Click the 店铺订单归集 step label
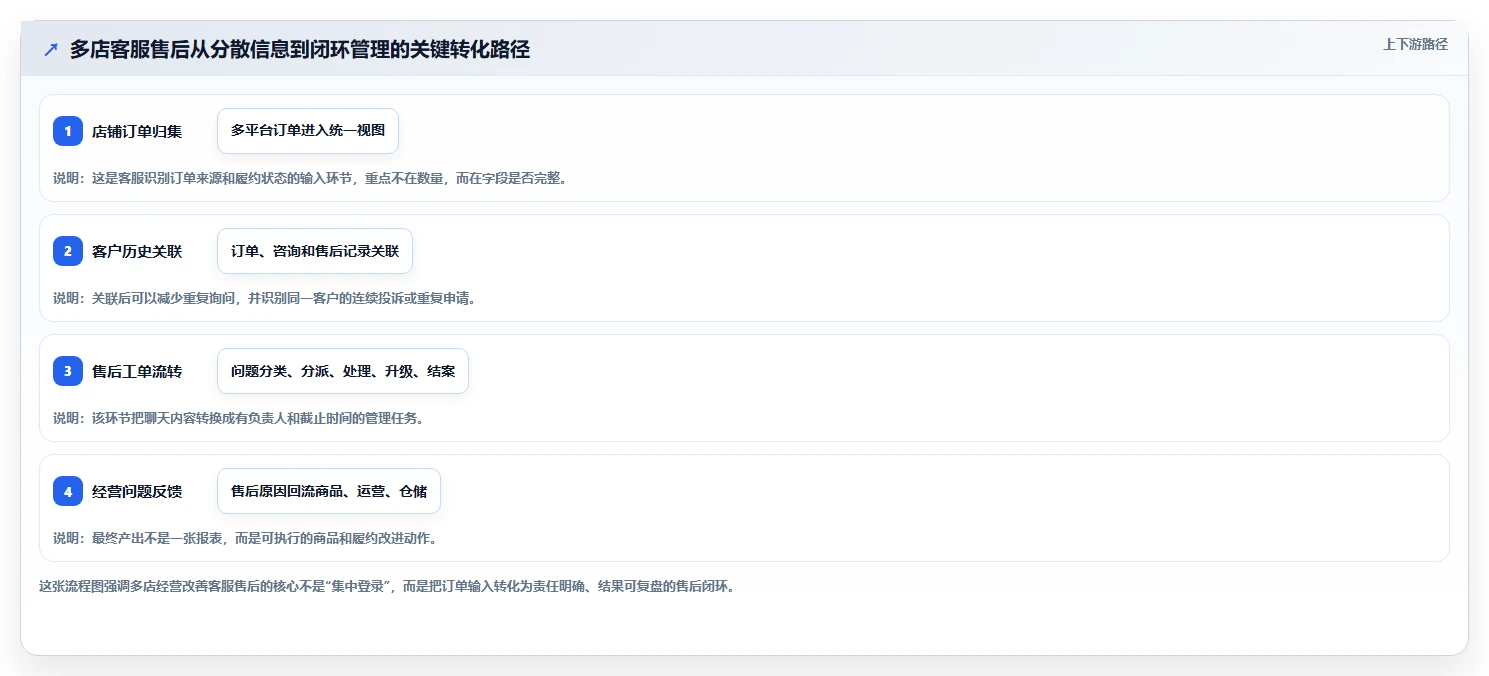Screen dimensions: 1489x676 click(x=137, y=131)
